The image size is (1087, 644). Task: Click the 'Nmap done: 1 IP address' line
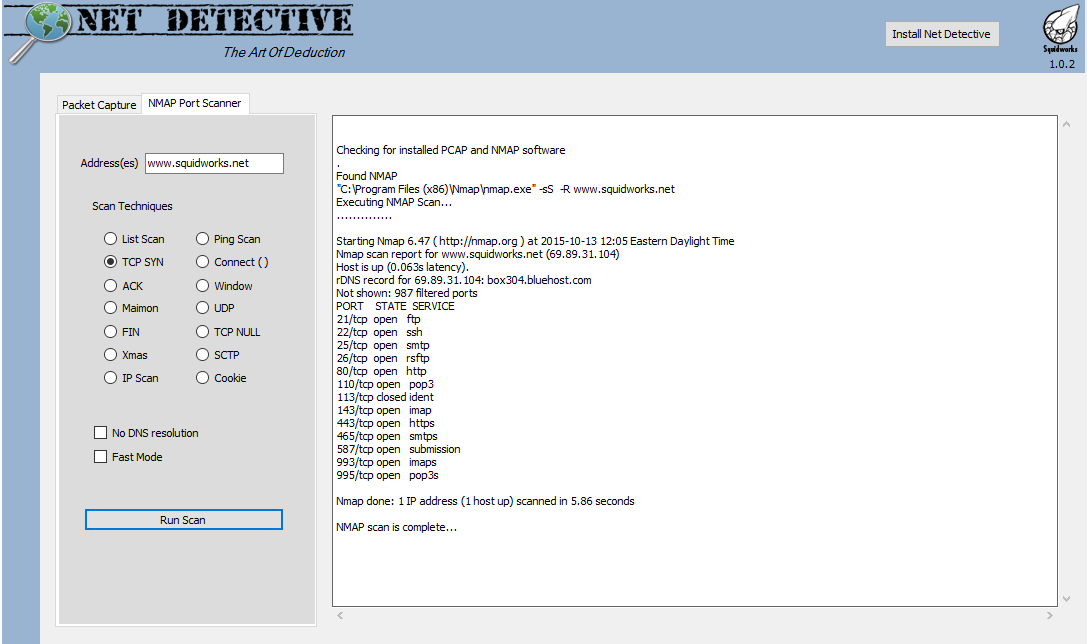tap(485, 501)
